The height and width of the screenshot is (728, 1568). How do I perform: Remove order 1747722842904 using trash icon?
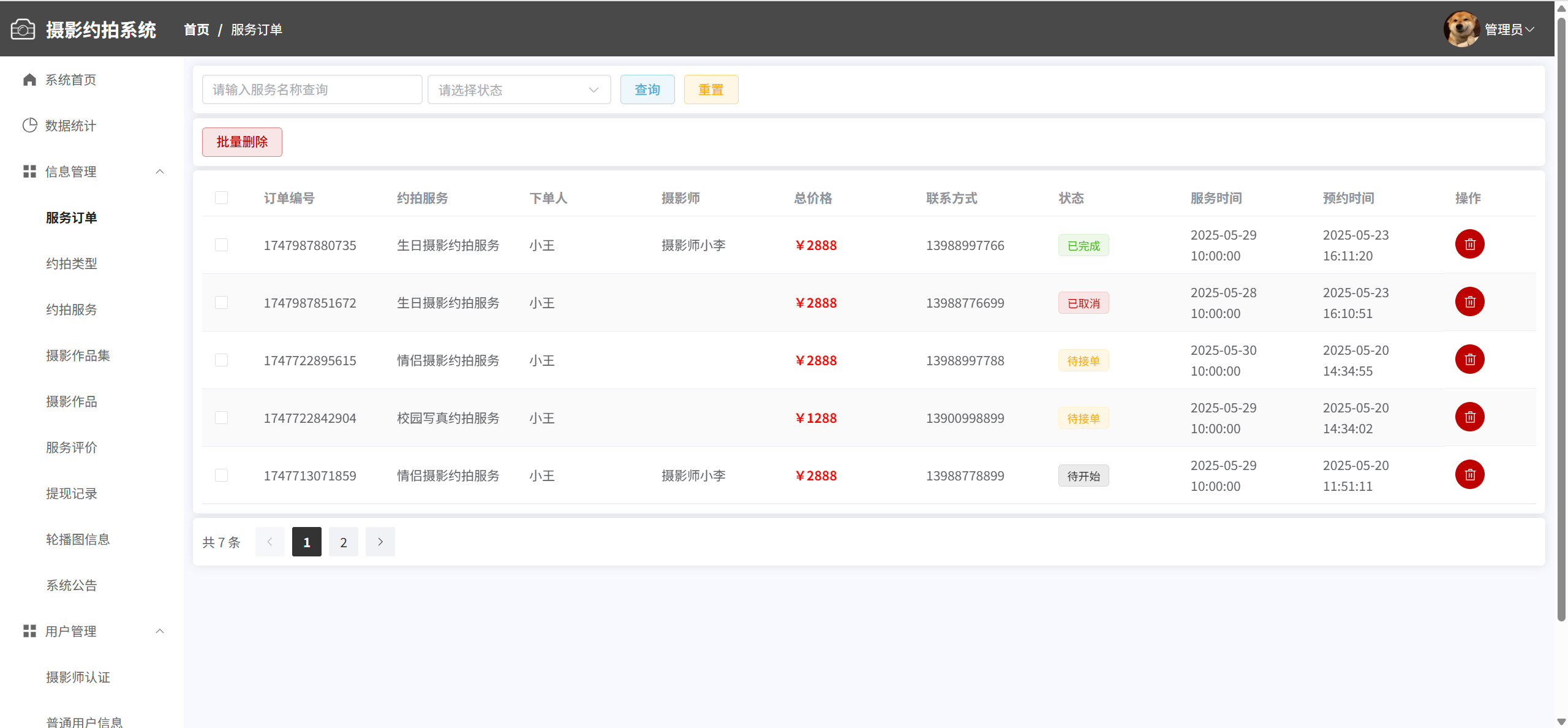[x=1469, y=417]
